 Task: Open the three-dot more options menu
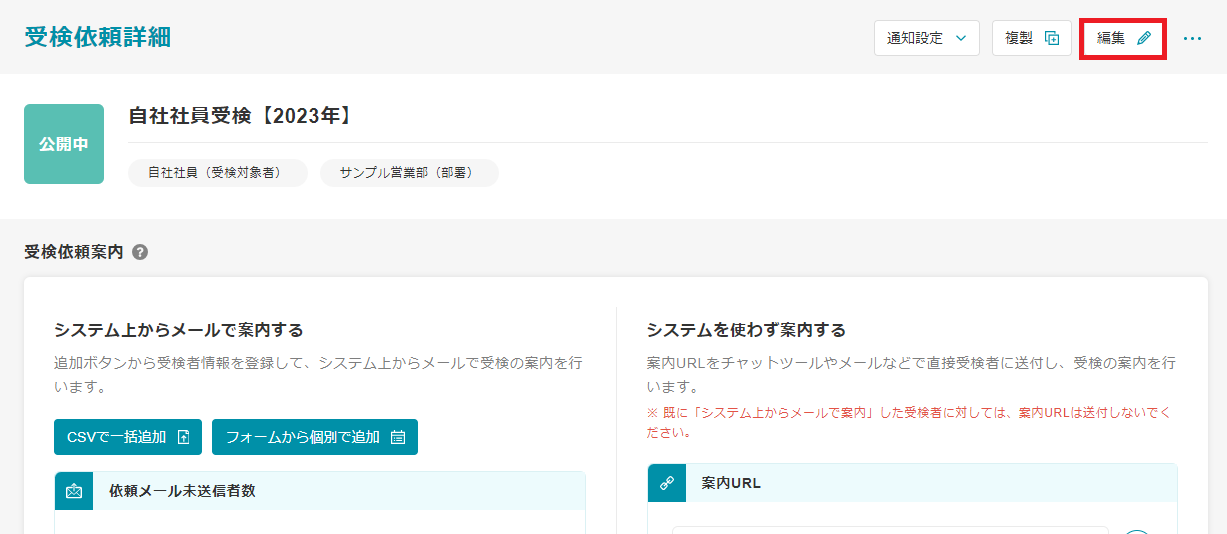click(x=1192, y=38)
